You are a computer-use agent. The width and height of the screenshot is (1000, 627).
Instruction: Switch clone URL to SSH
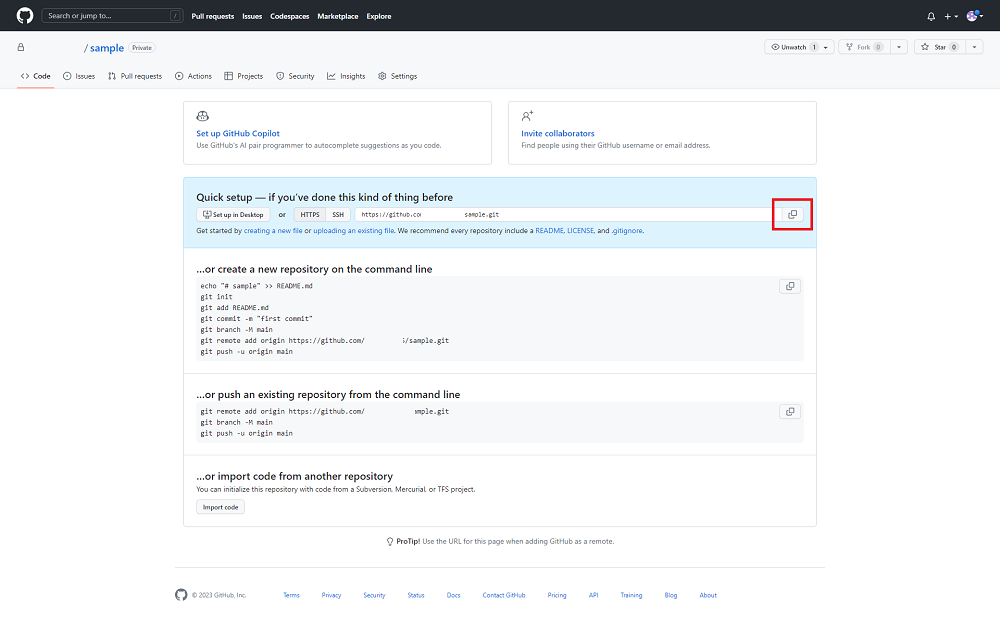pos(338,214)
